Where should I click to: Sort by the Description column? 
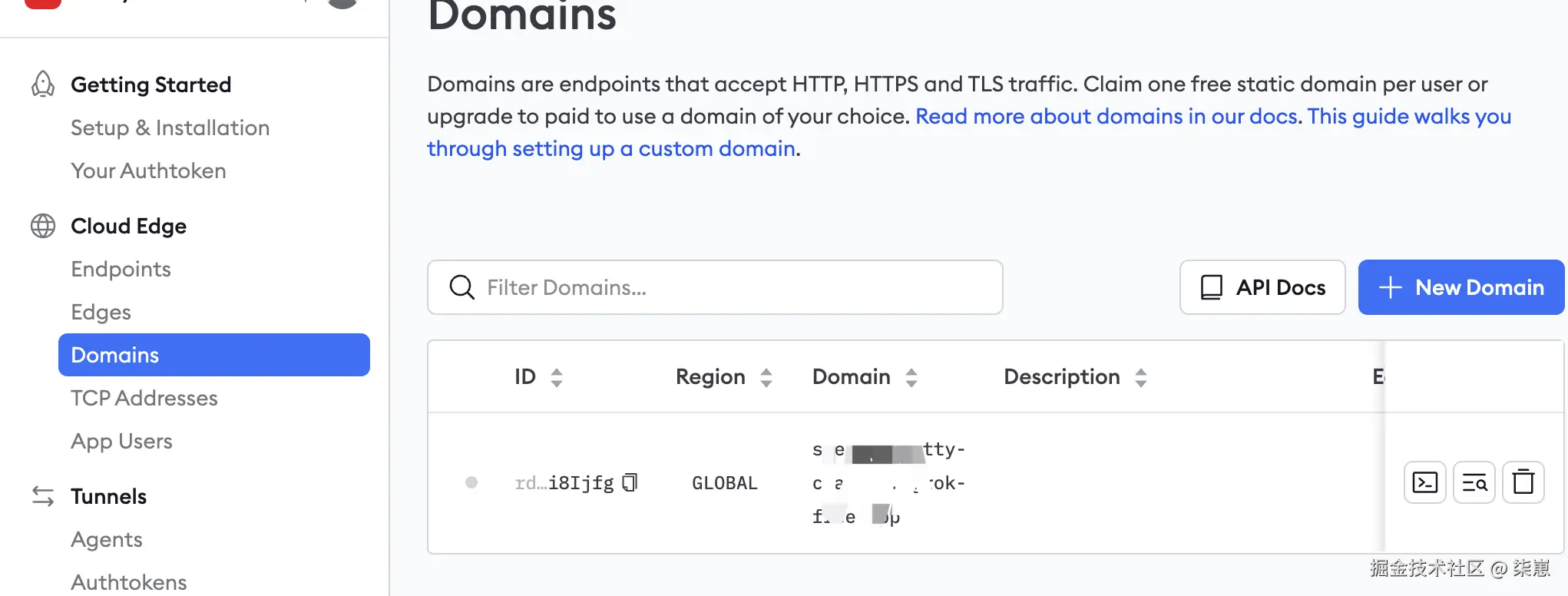coord(1141,377)
